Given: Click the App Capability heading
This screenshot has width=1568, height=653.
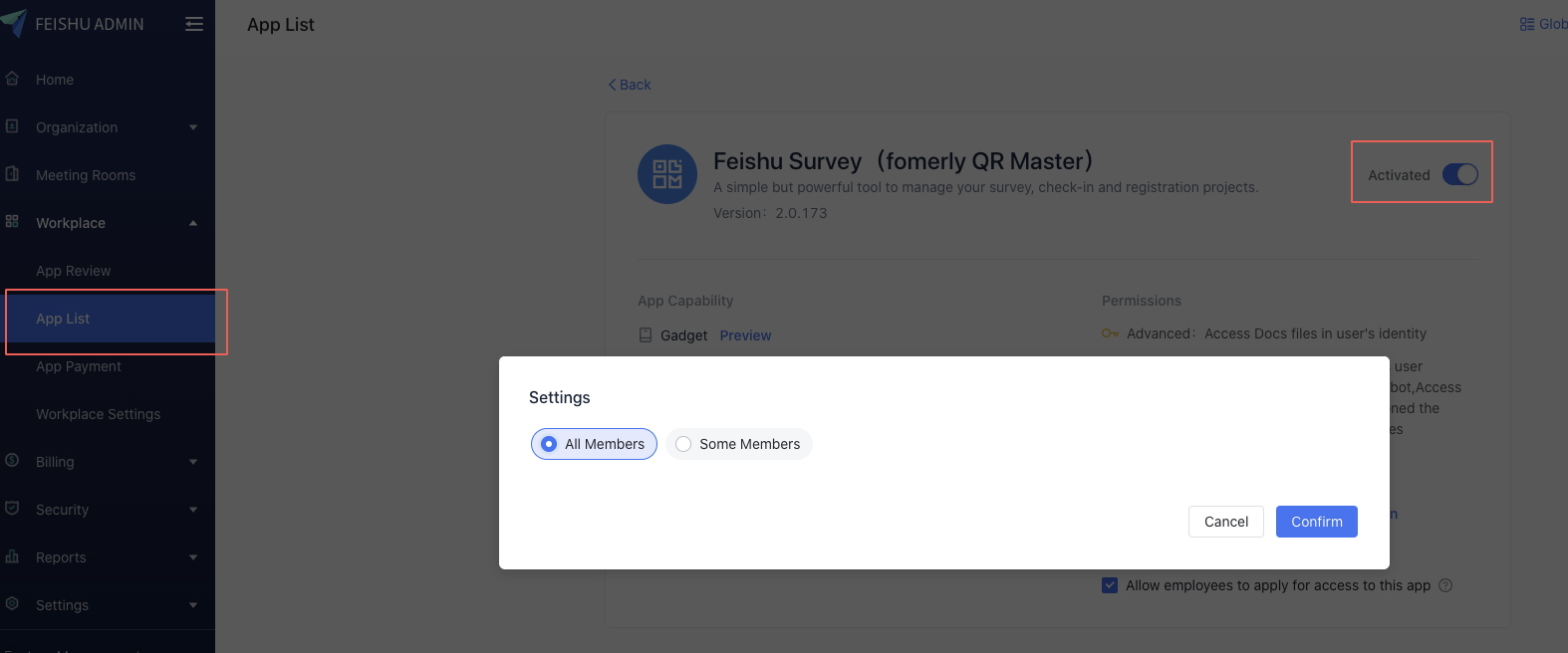Looking at the screenshot, I should [685, 301].
